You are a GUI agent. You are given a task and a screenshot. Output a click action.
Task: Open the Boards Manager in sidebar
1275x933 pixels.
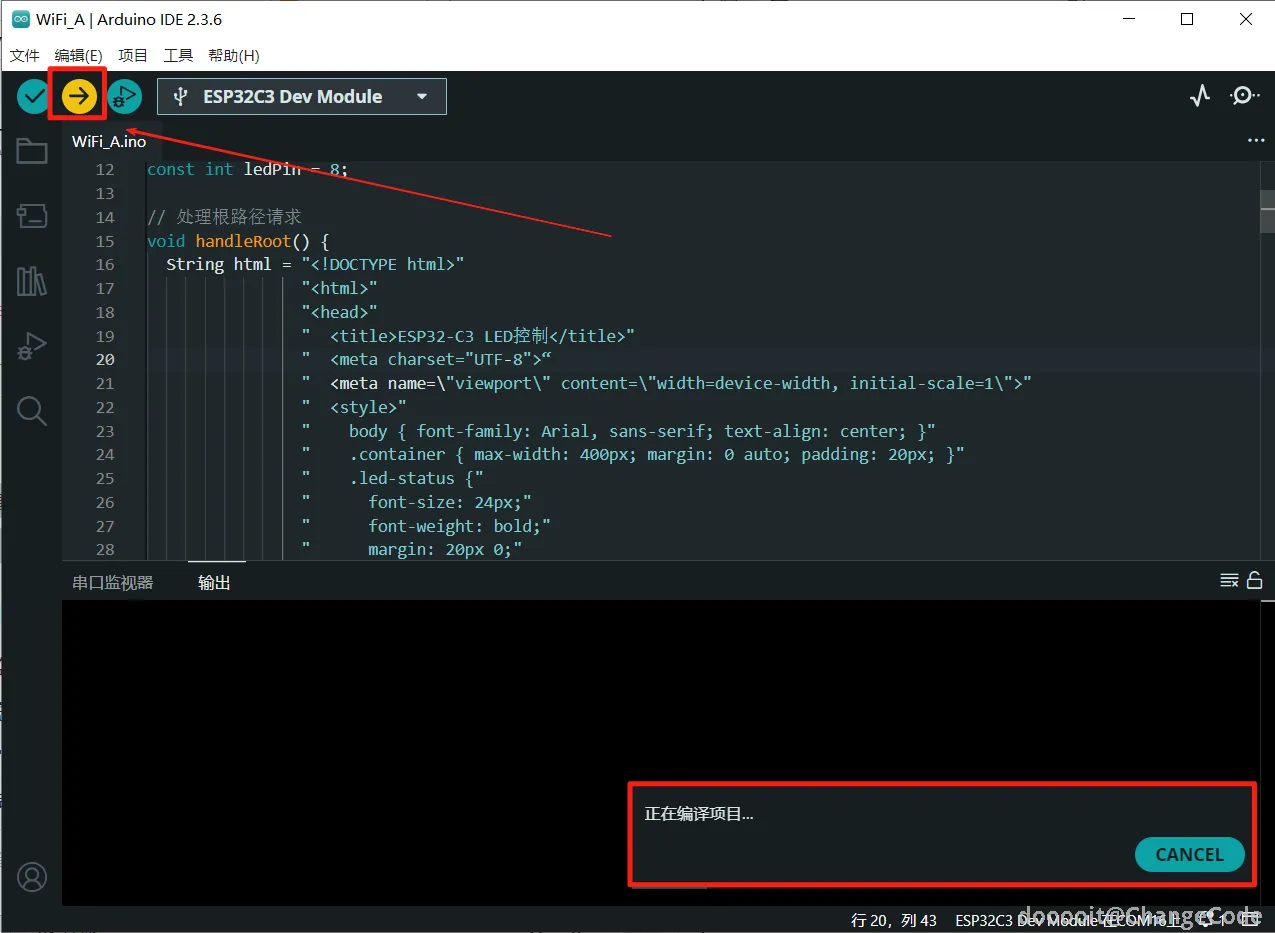pyautogui.click(x=32, y=215)
